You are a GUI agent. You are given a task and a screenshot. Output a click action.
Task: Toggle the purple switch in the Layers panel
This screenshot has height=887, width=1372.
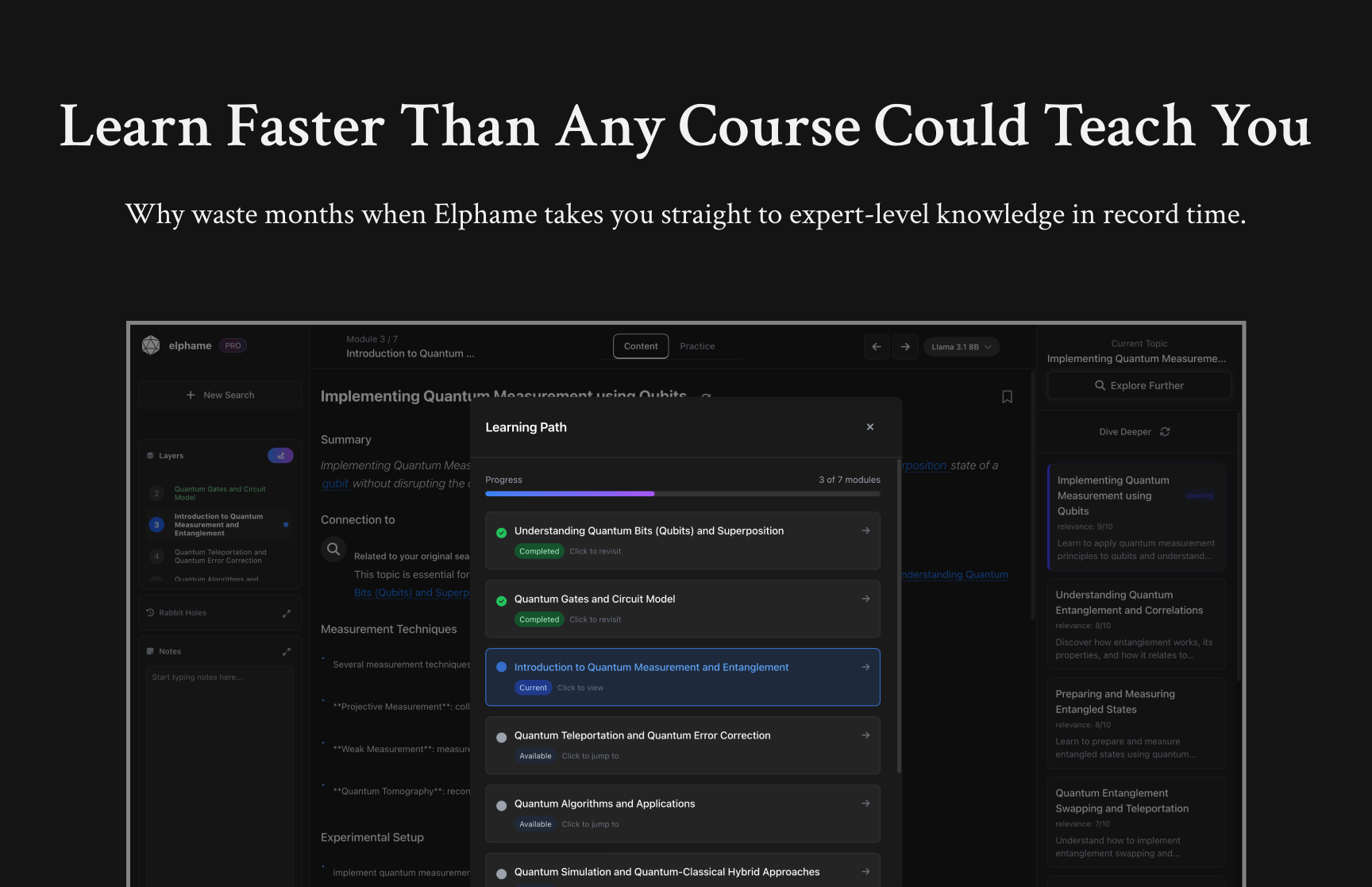pyautogui.click(x=280, y=456)
